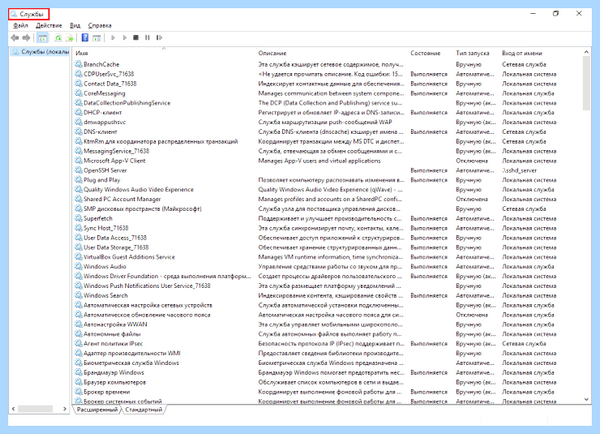Viewport: 600px width, 434px height.
Task: Sort by the Имя column header
Action: (x=165, y=53)
